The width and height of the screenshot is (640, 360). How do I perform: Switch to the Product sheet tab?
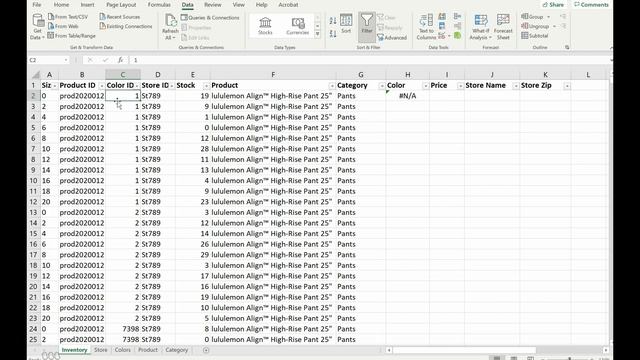tap(148, 350)
